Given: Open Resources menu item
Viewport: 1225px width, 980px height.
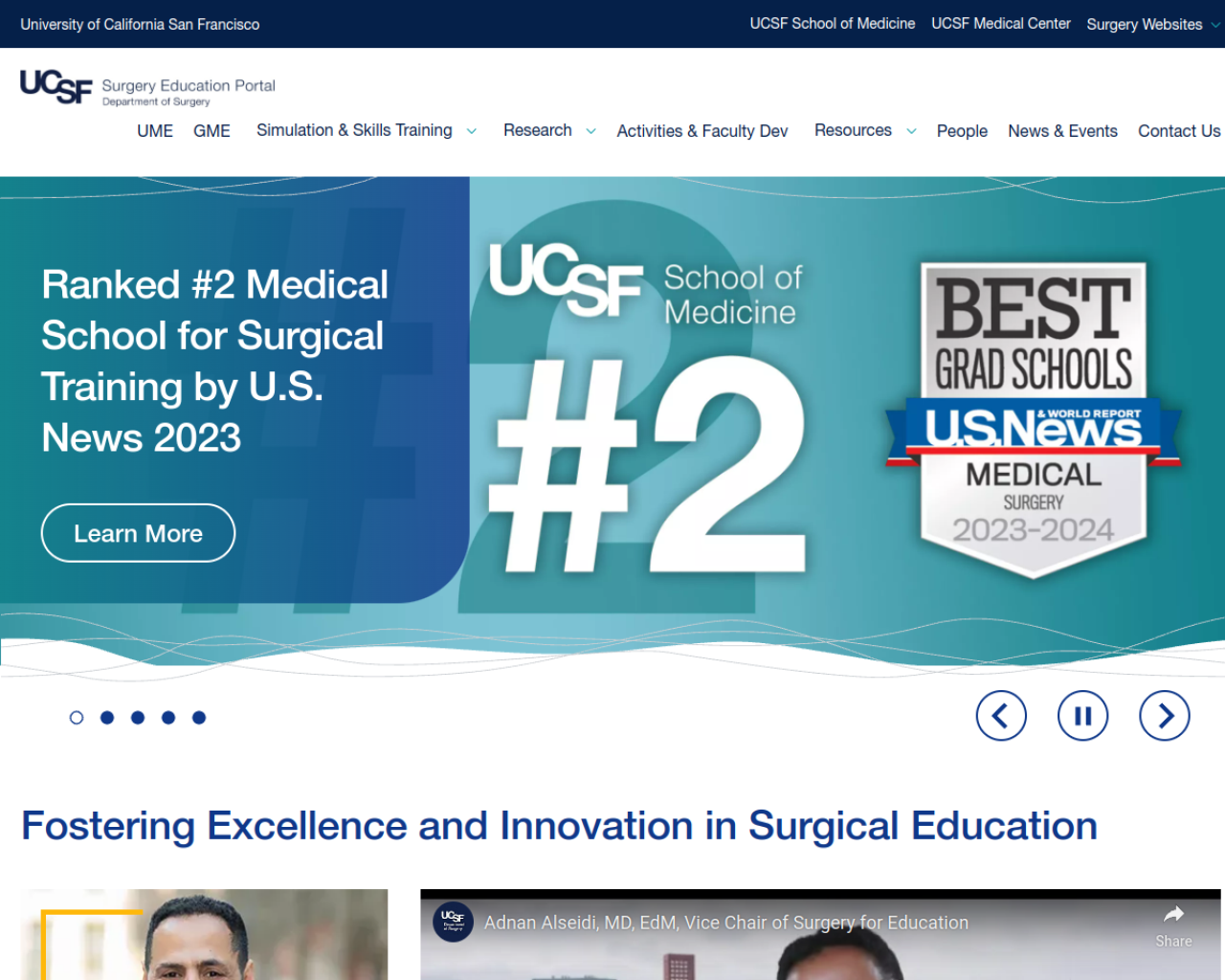Looking at the screenshot, I should (x=853, y=130).
